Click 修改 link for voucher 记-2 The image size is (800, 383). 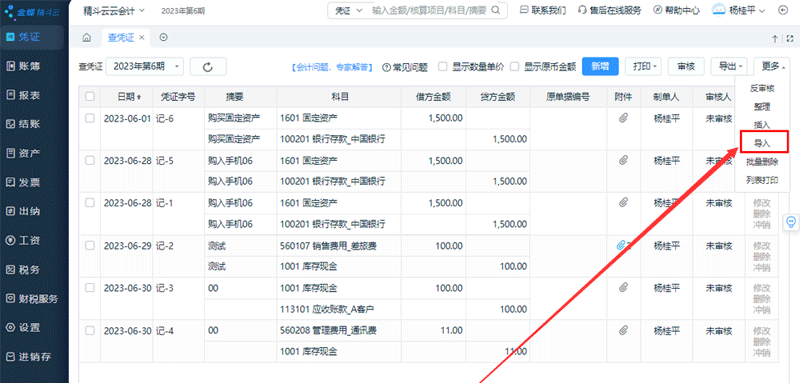pyautogui.click(x=762, y=246)
